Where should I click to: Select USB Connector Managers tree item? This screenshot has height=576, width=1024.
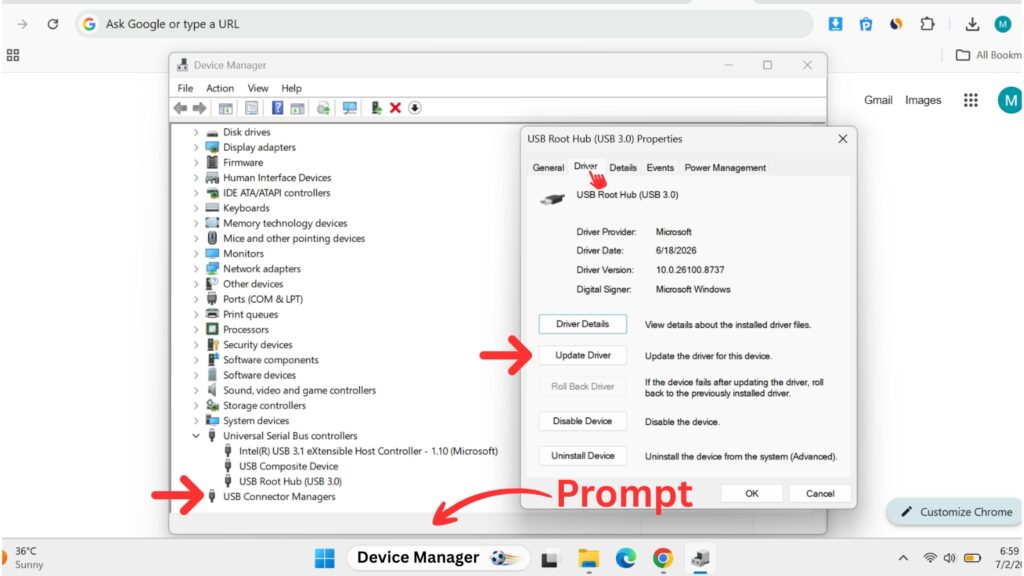click(279, 496)
